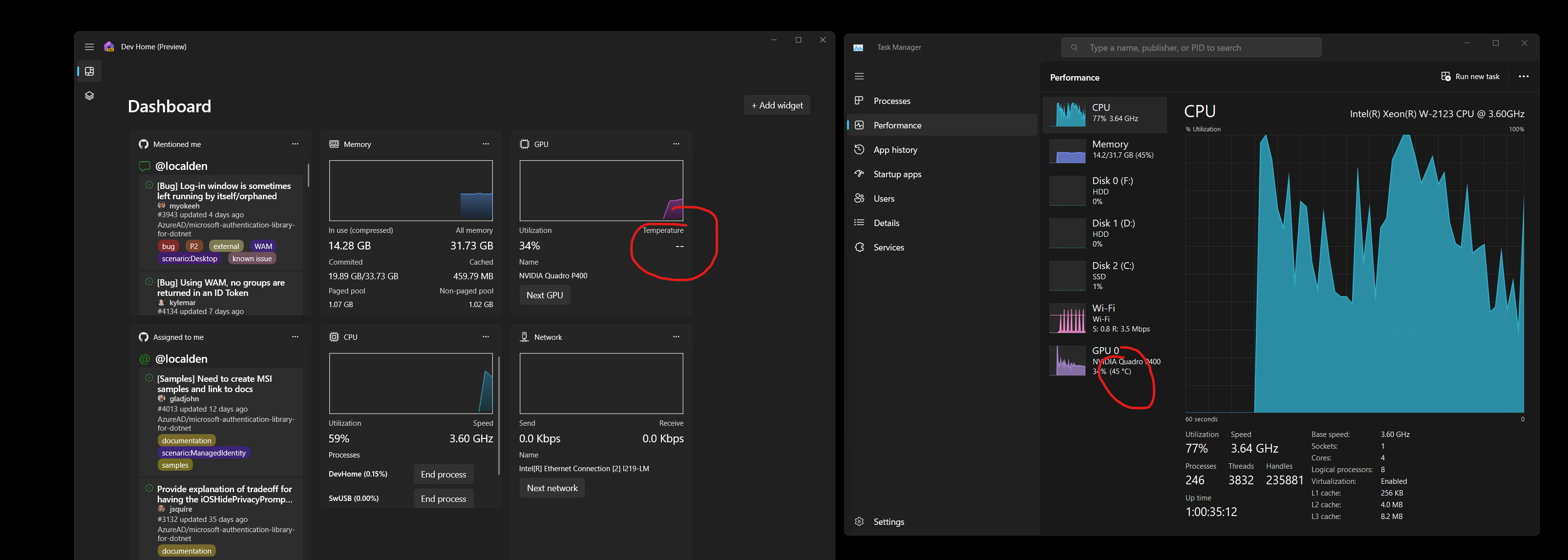Open the Dev Home navigation hamburger menu
The image size is (1568, 560).
89,46
